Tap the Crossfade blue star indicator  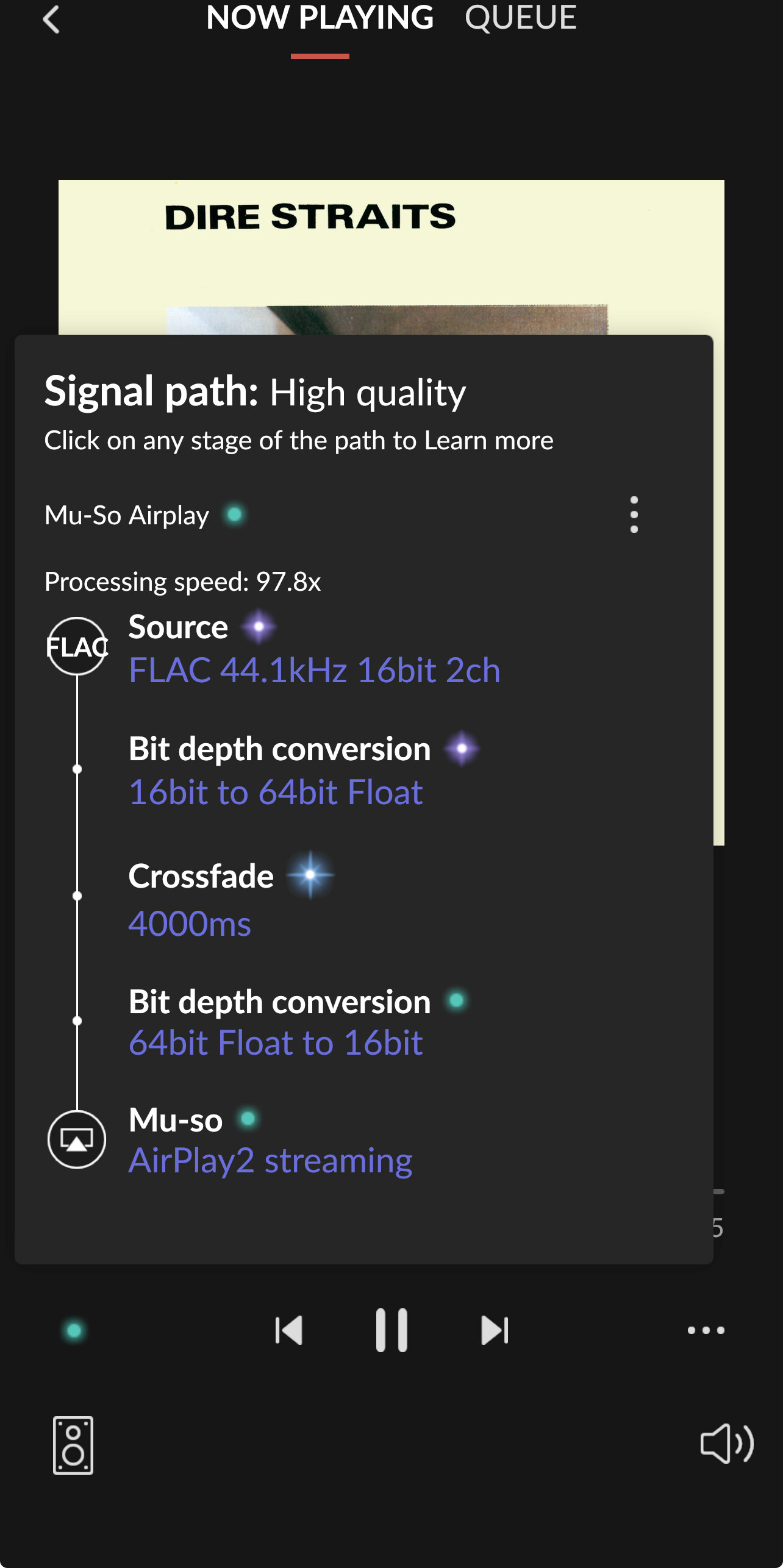coord(310,875)
